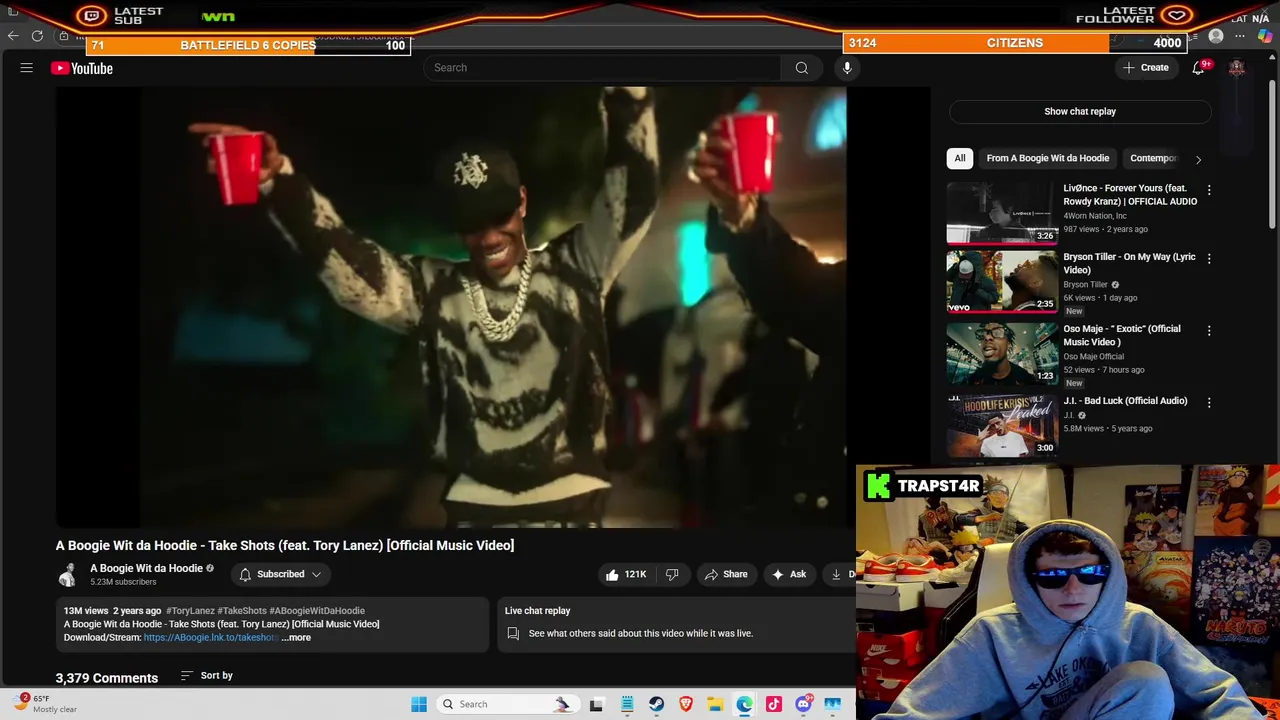Open the Create menu
This screenshot has width=1280, height=720.
(1146, 68)
